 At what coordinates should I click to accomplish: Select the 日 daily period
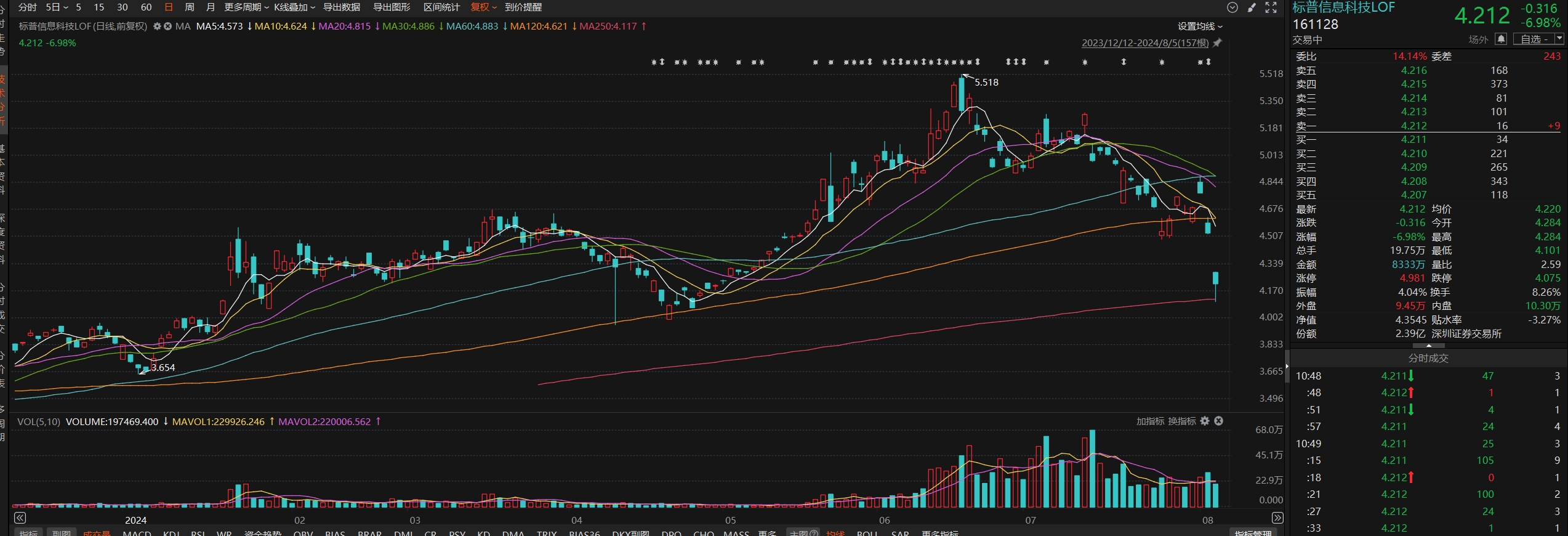coord(169,7)
